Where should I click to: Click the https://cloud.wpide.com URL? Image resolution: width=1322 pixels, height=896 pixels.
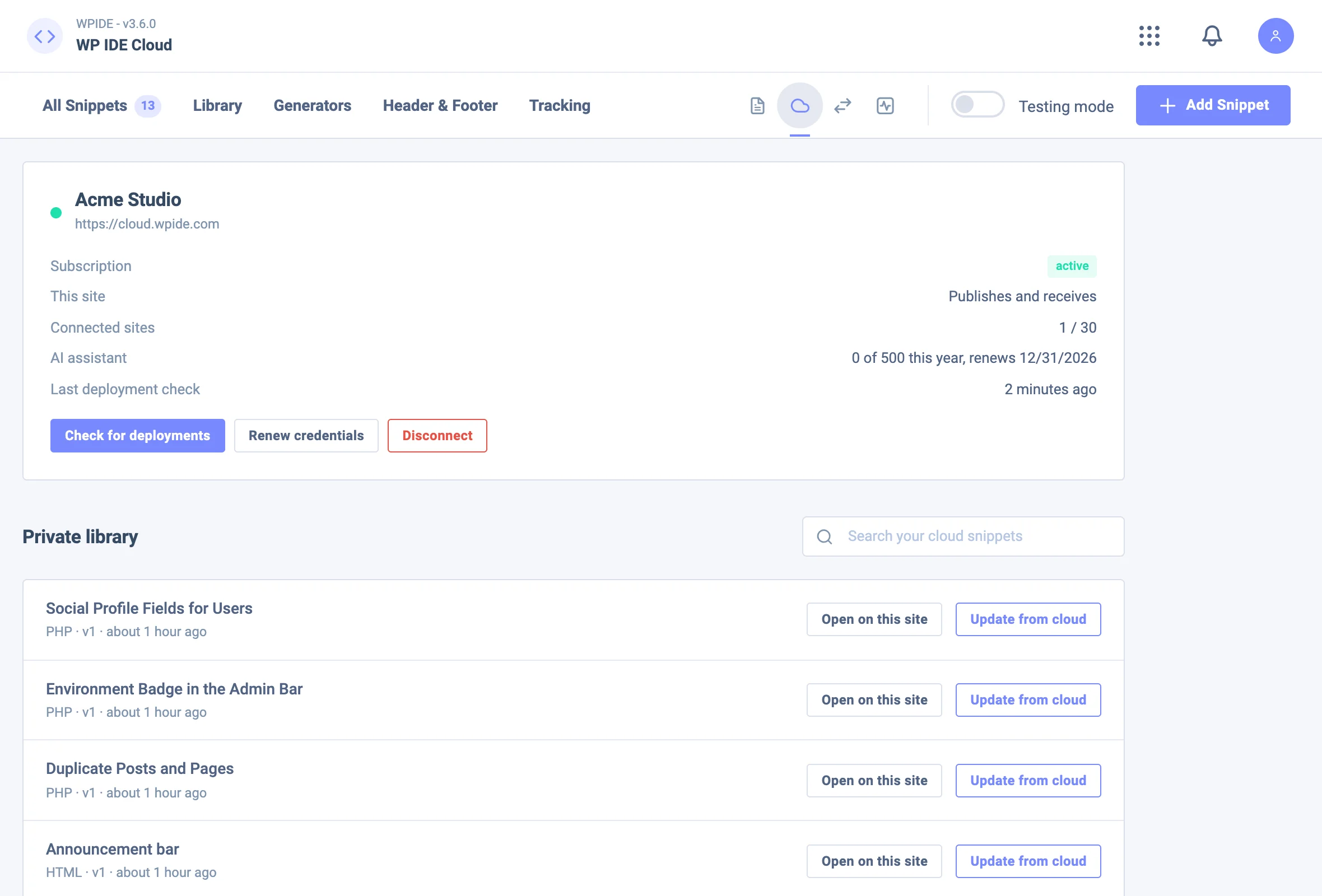pos(147,224)
